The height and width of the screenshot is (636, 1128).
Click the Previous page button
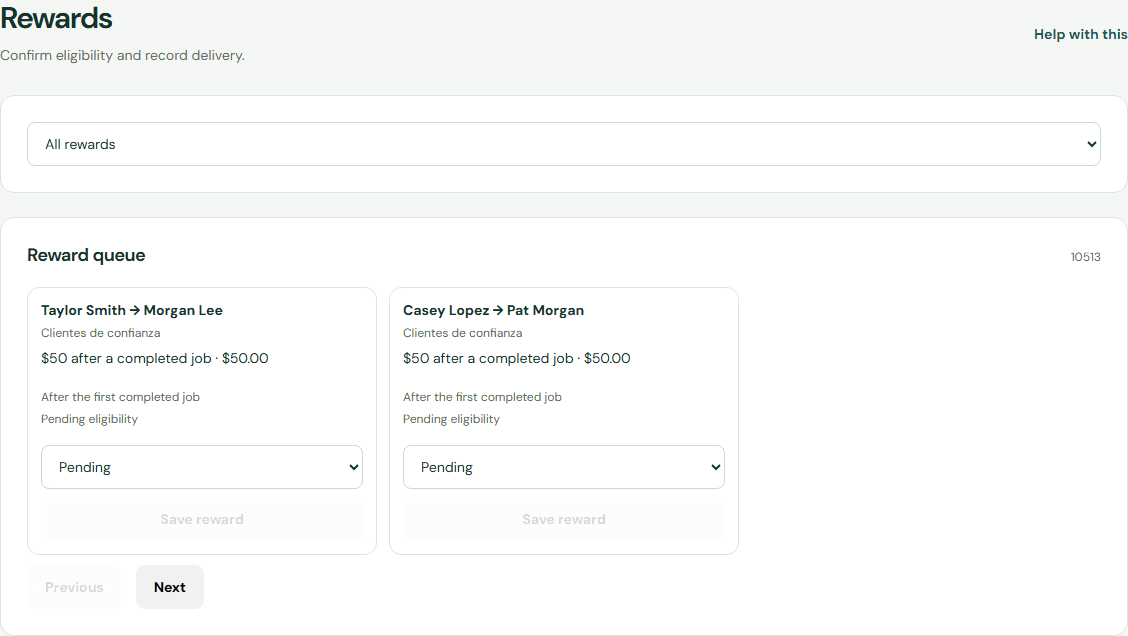(x=74, y=587)
